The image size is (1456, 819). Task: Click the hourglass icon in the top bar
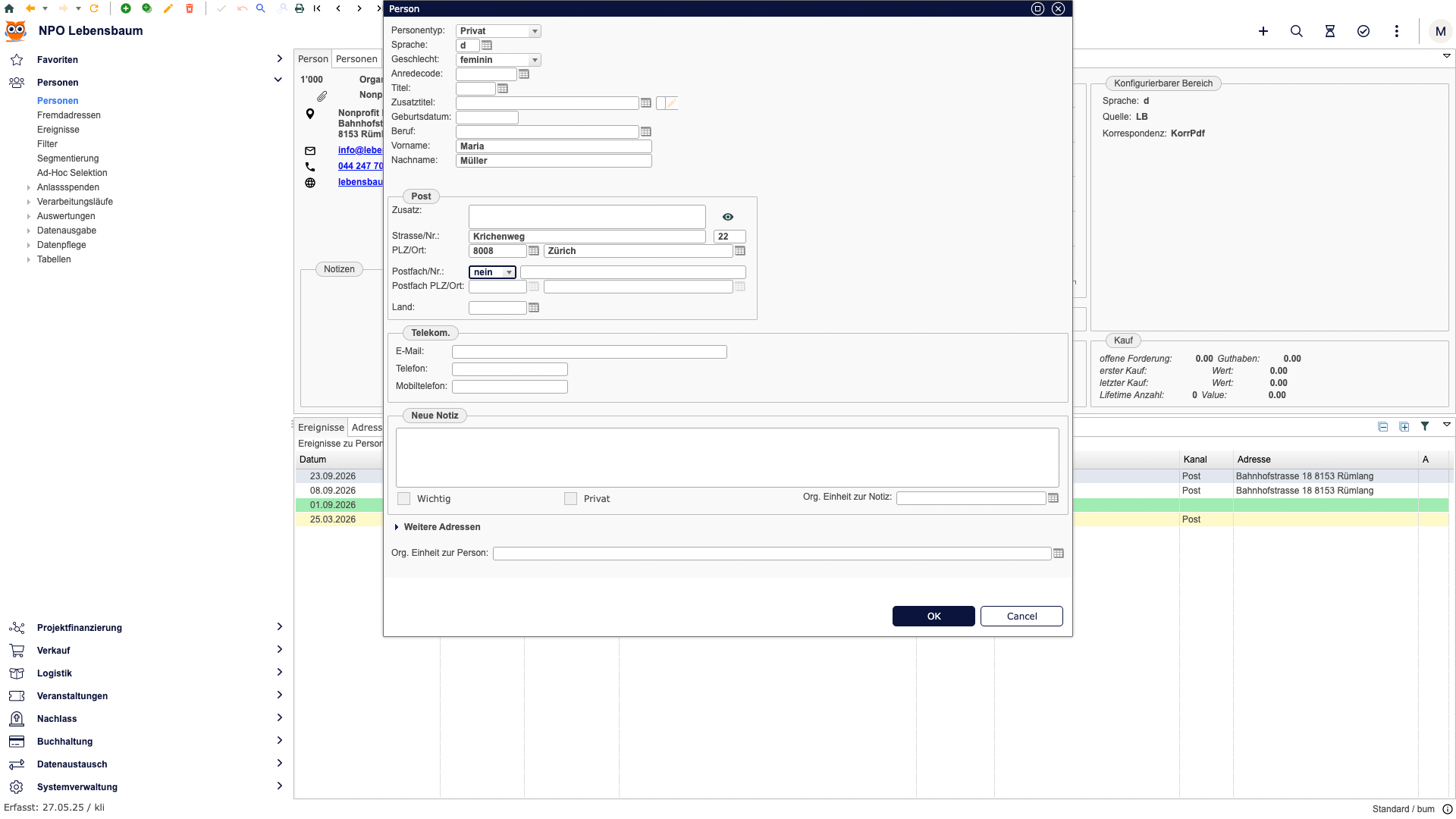coord(1330,31)
